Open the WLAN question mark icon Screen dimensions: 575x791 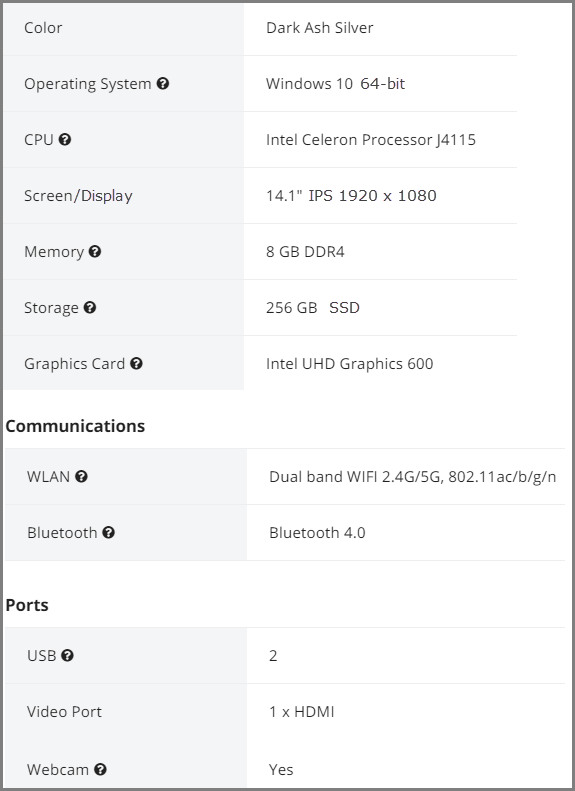81,476
